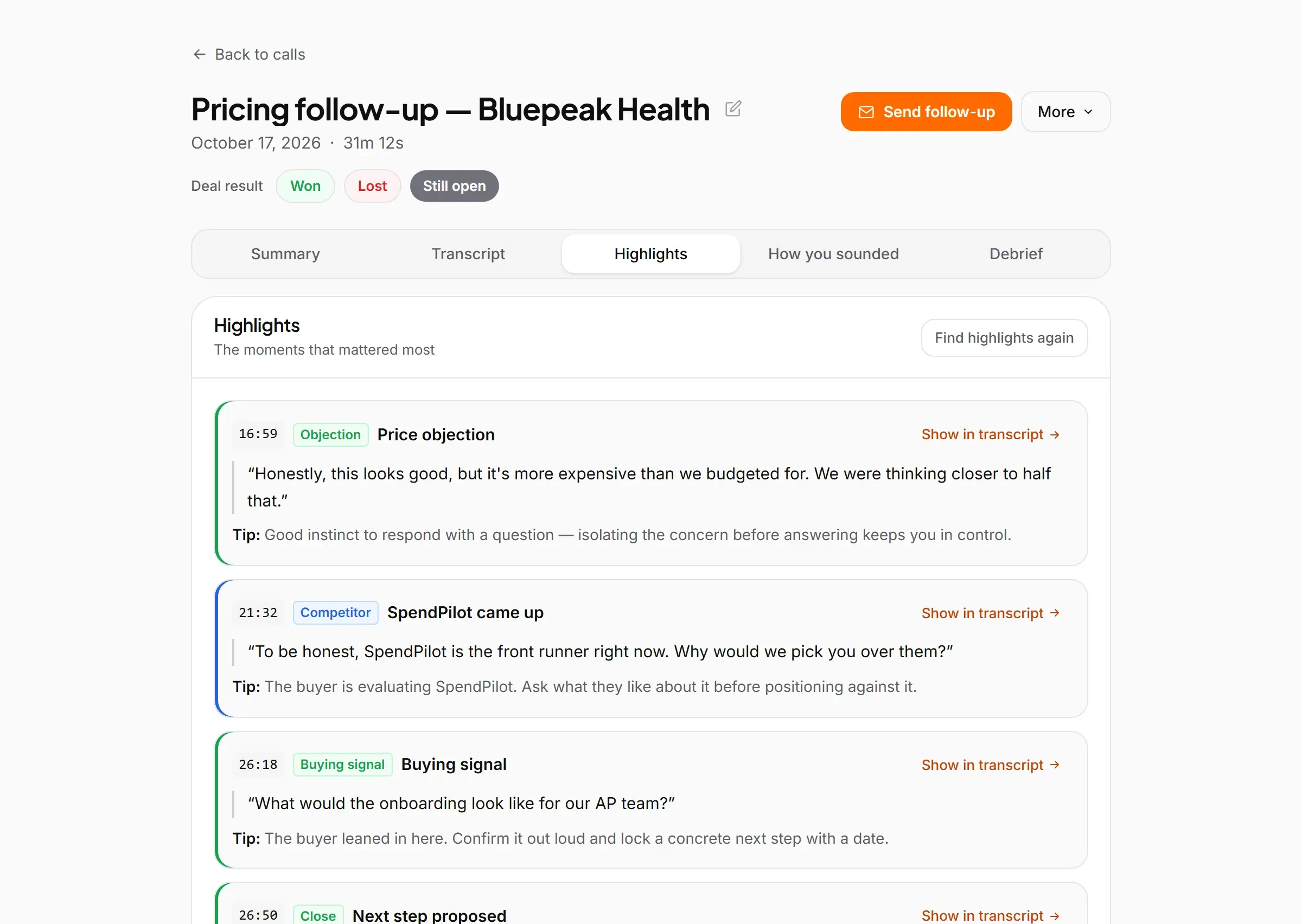Screen dimensions: 1302x924
Task: Click Find highlights again button
Action: [1004, 338]
